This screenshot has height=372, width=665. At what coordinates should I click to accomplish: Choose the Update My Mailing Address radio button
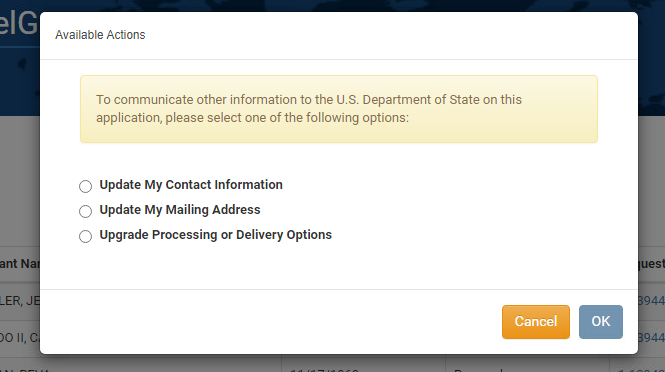click(x=85, y=211)
